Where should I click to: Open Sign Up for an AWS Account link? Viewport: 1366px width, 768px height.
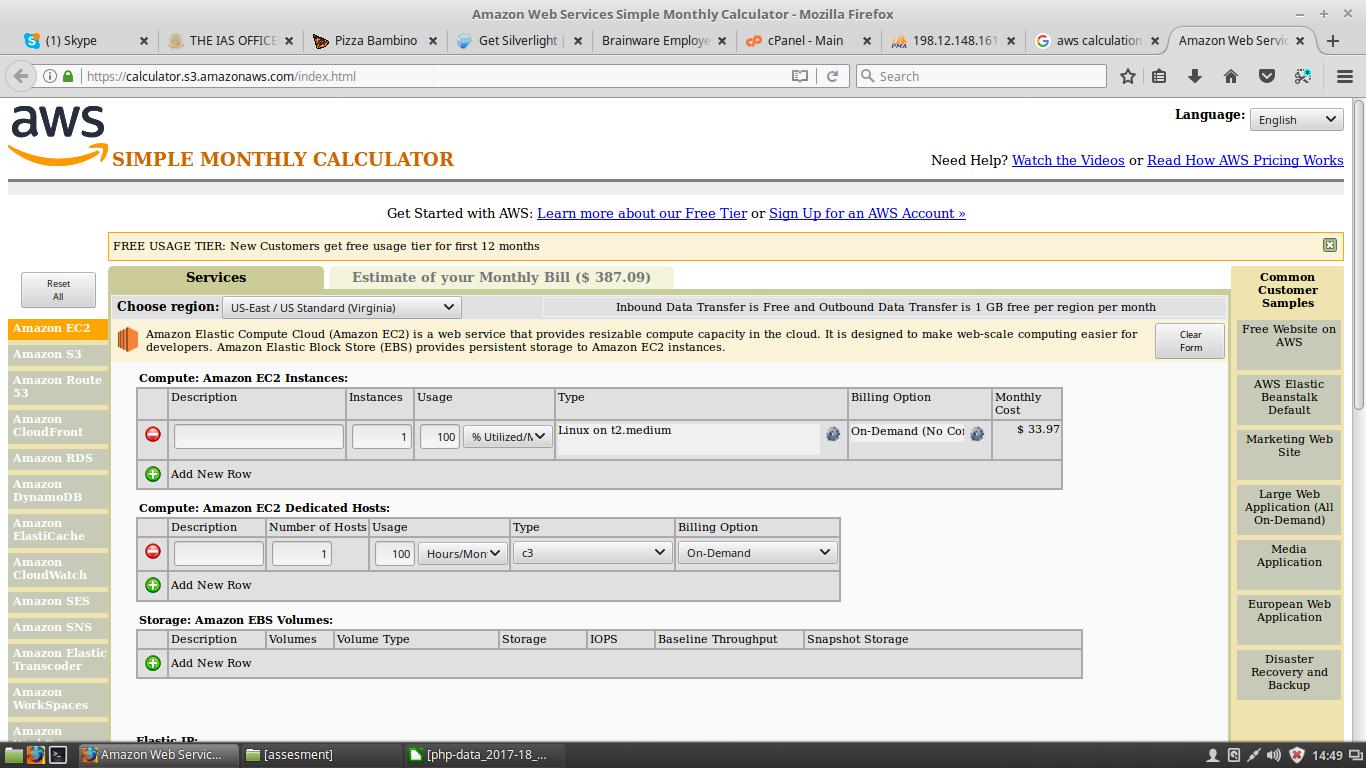[867, 213]
